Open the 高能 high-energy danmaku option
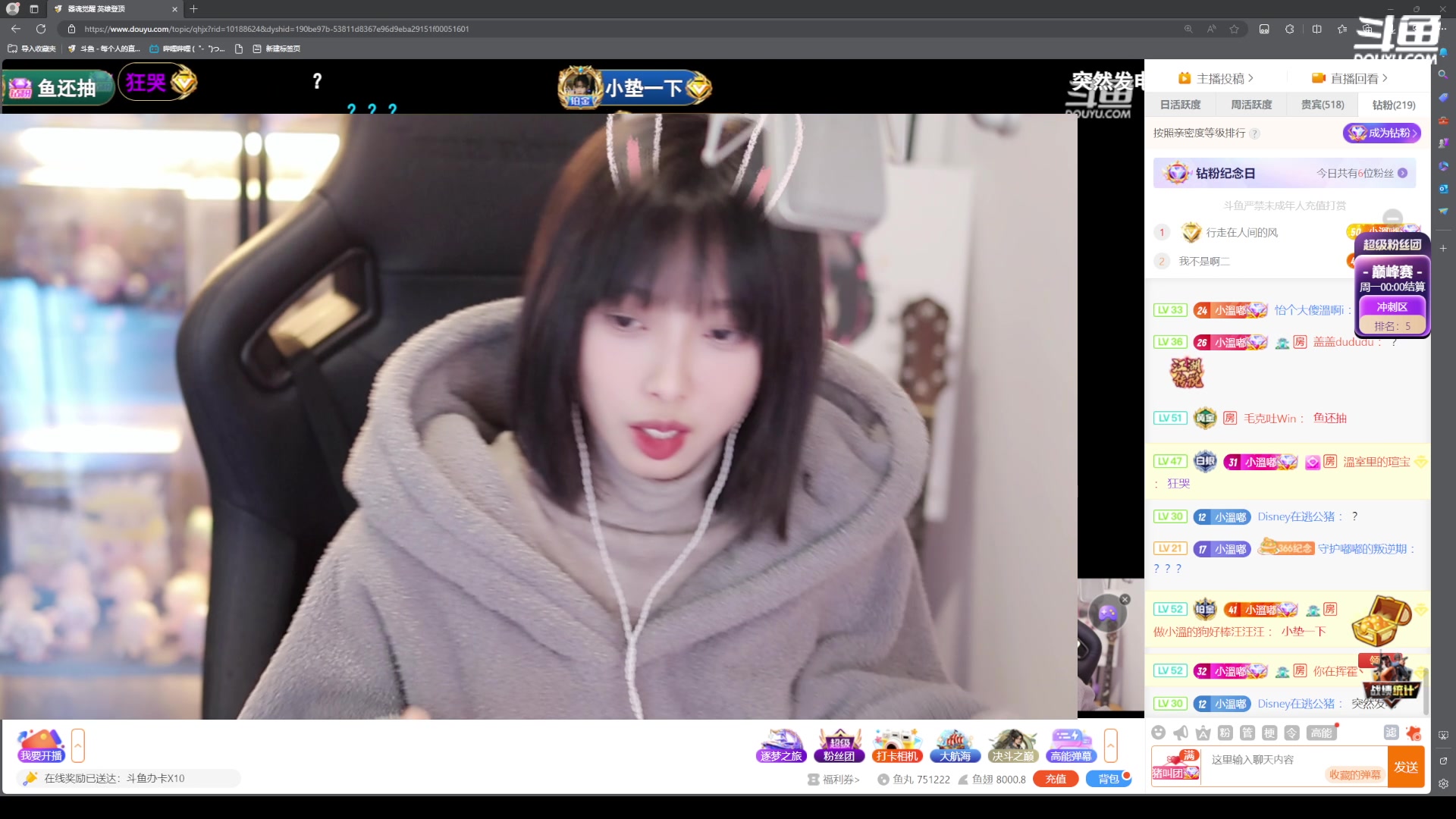This screenshot has width=1456, height=819. 1322,733
